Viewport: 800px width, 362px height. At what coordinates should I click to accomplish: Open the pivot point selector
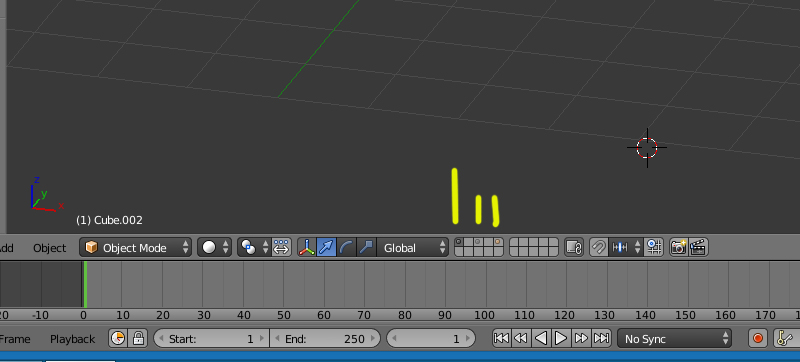point(254,247)
